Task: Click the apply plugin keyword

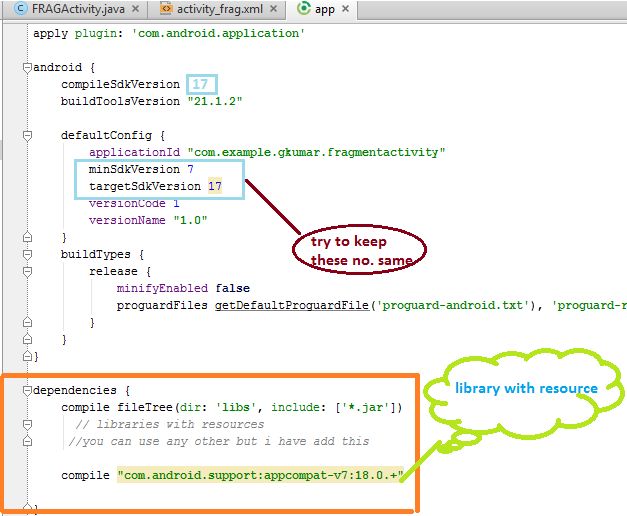Action: tap(50, 33)
